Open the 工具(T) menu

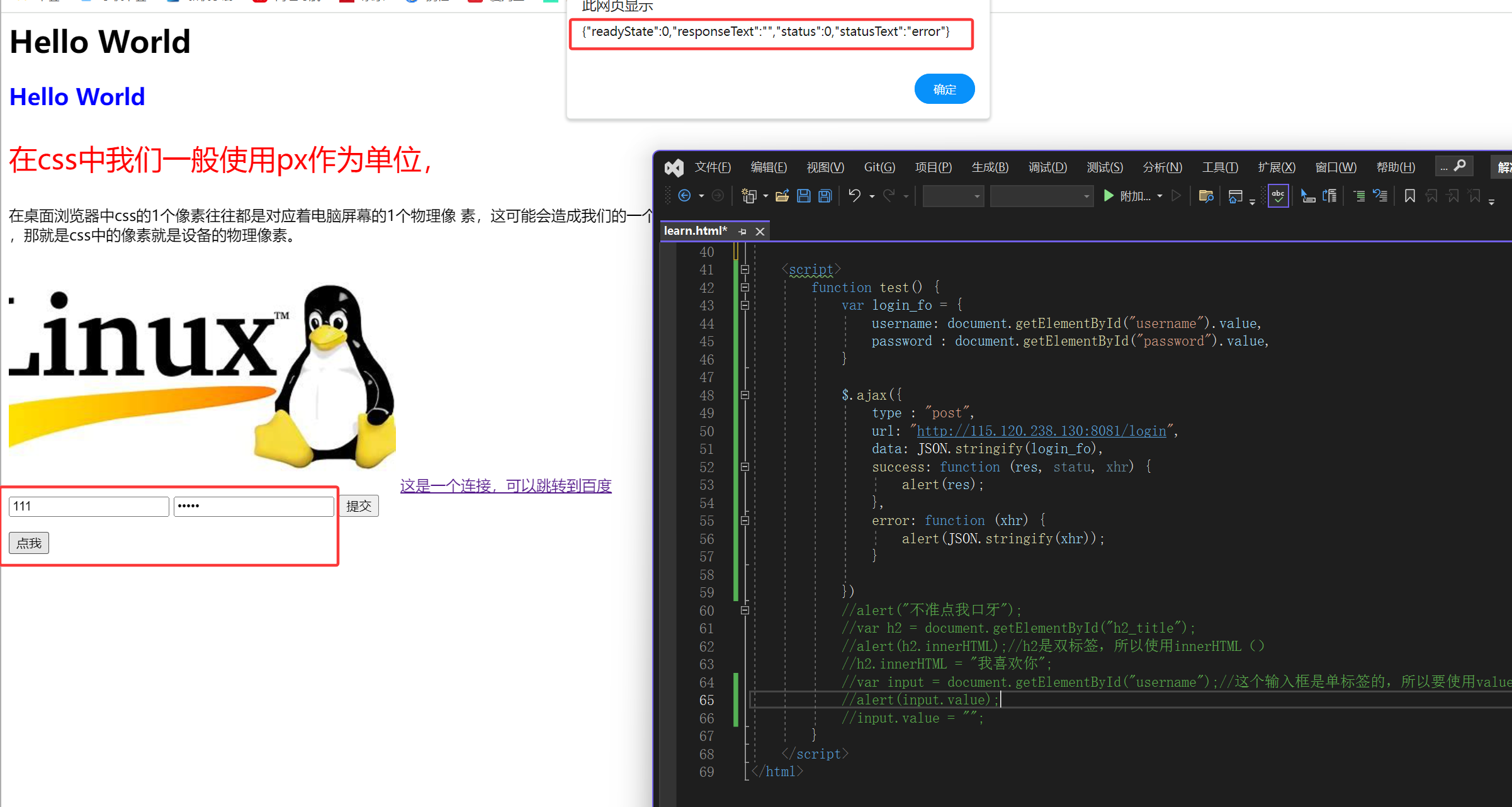(x=1220, y=167)
